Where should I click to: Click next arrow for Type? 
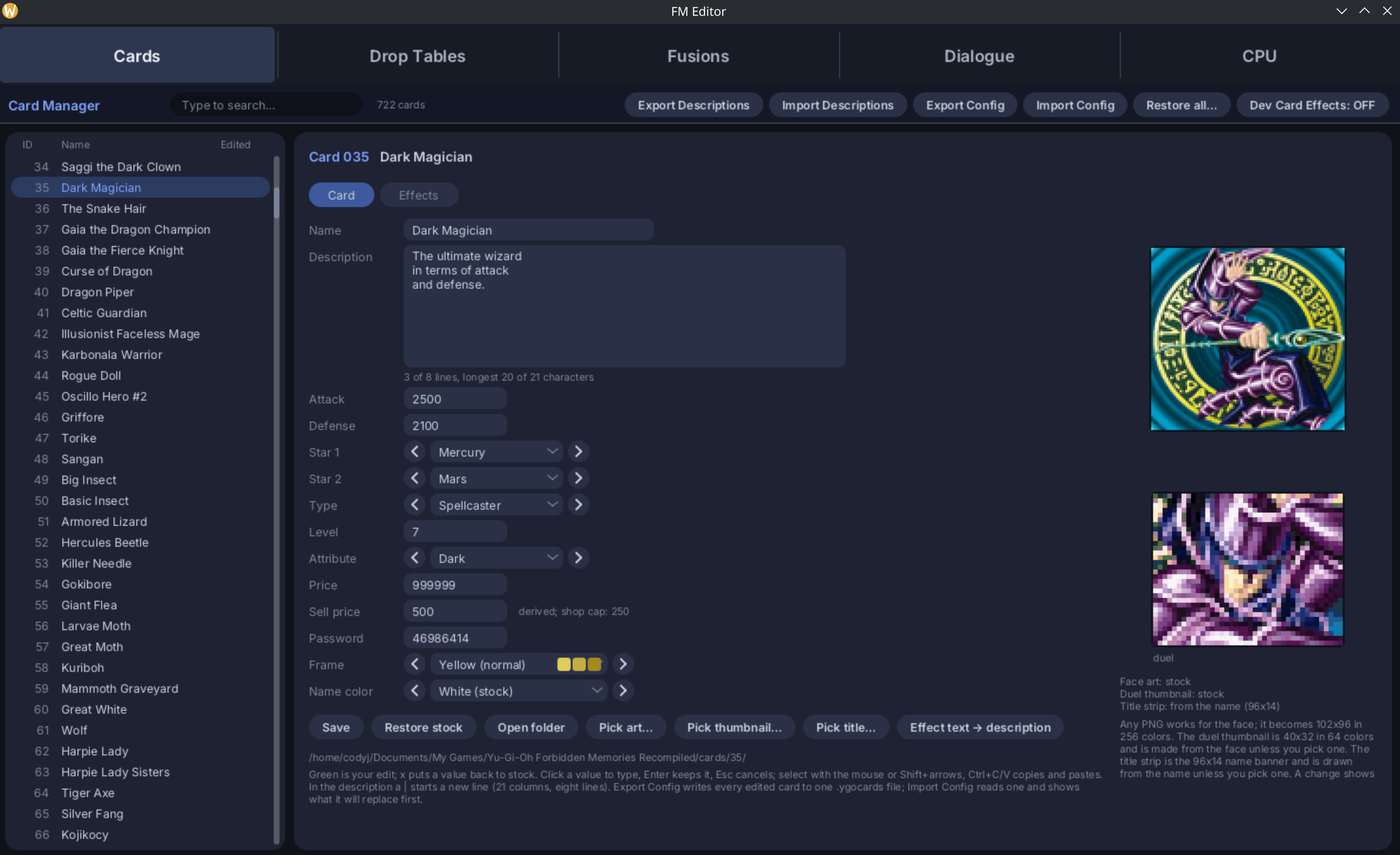coord(578,505)
